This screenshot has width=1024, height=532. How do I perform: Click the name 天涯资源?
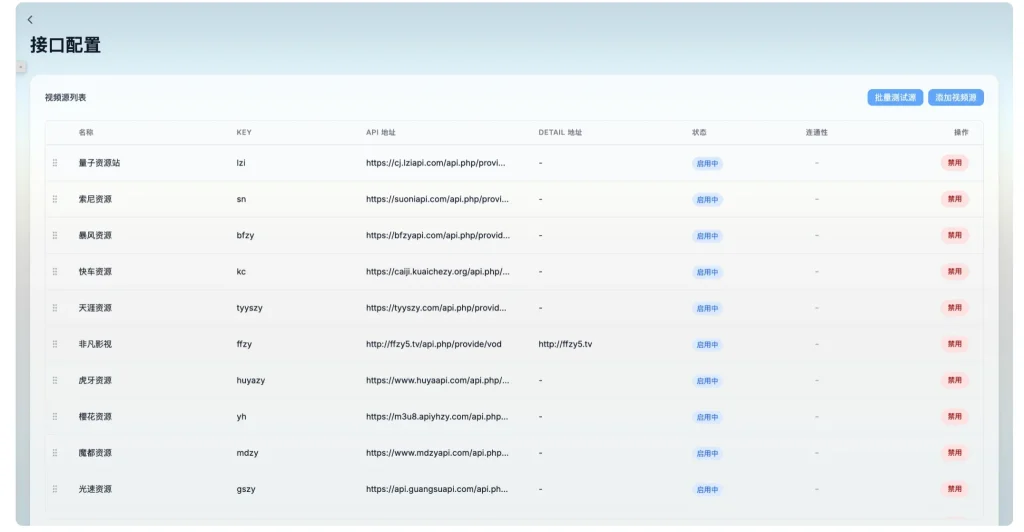click(95, 307)
